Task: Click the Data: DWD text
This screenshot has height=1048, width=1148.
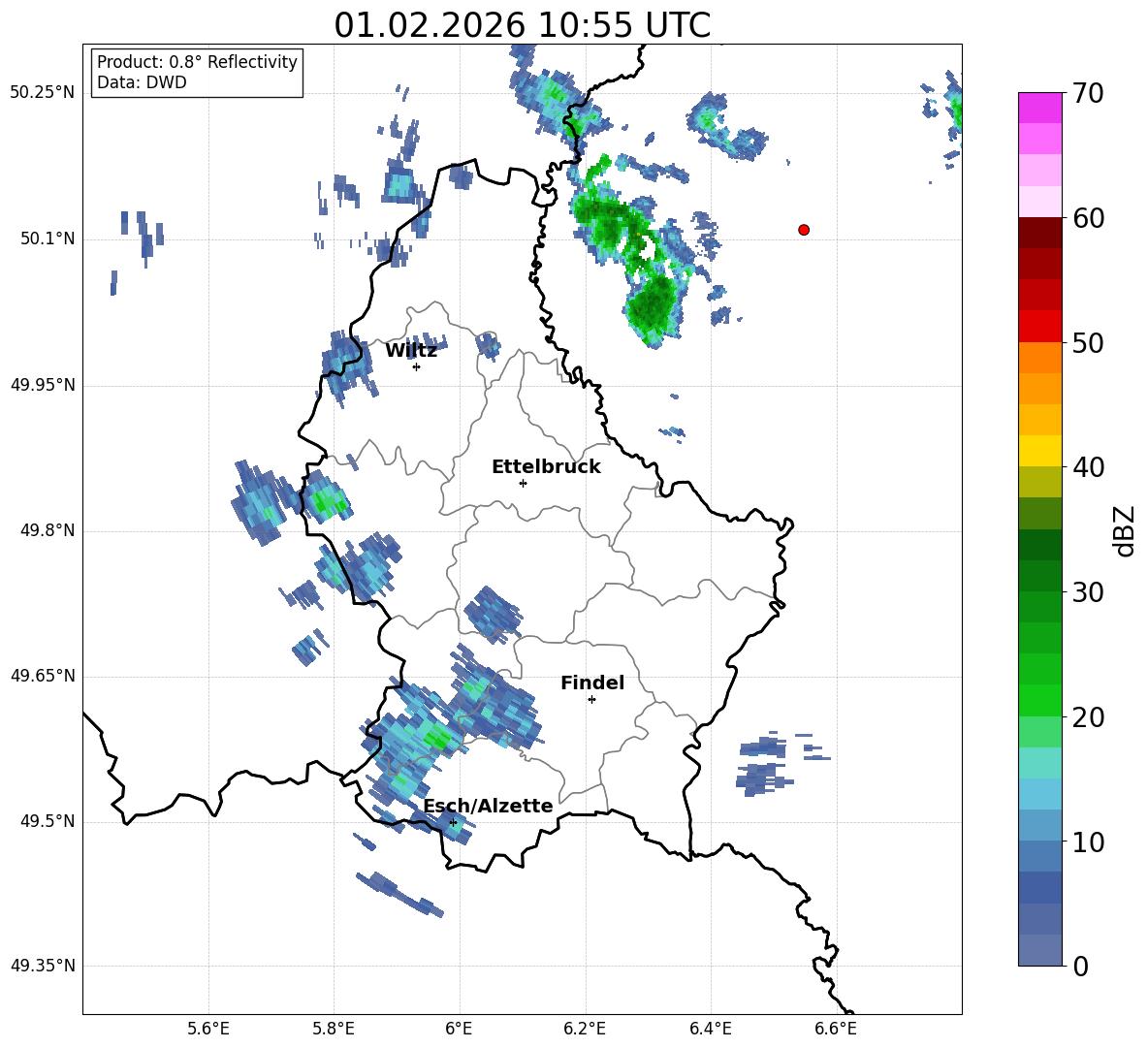Action: click(x=142, y=82)
